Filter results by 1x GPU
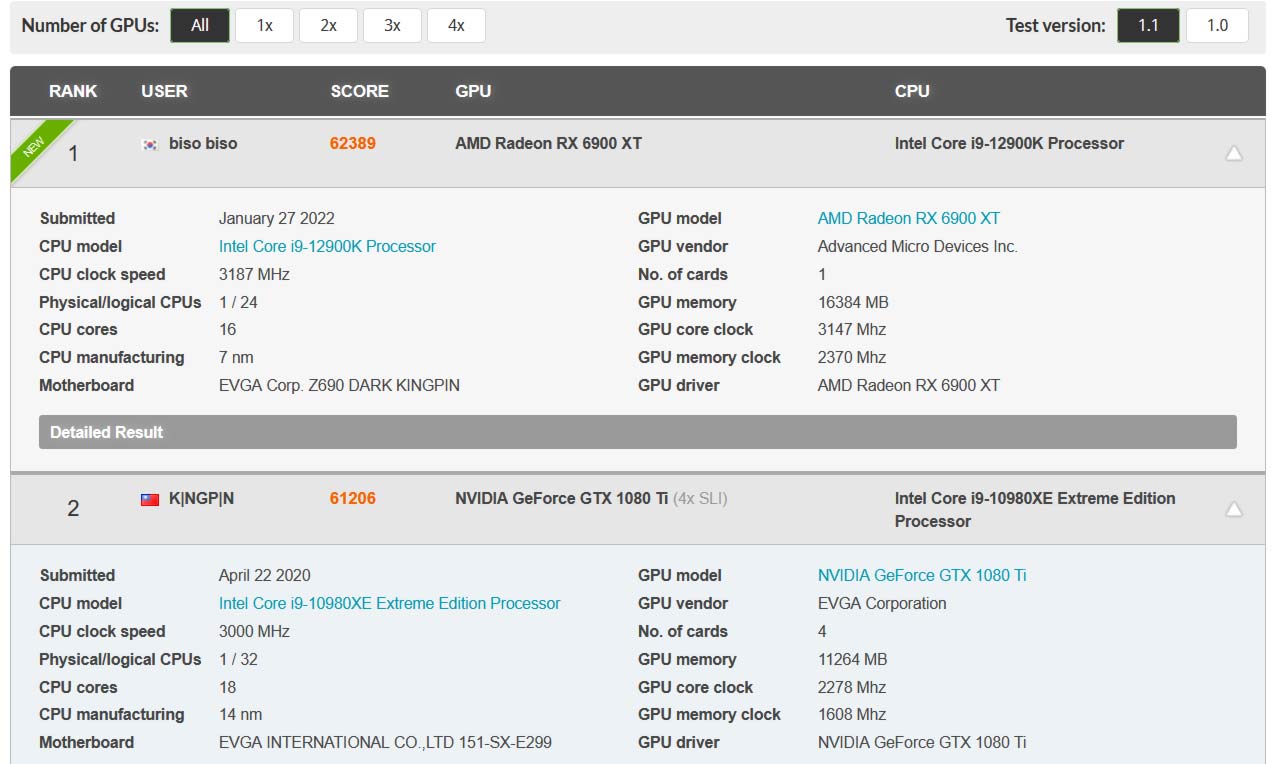 click(264, 26)
